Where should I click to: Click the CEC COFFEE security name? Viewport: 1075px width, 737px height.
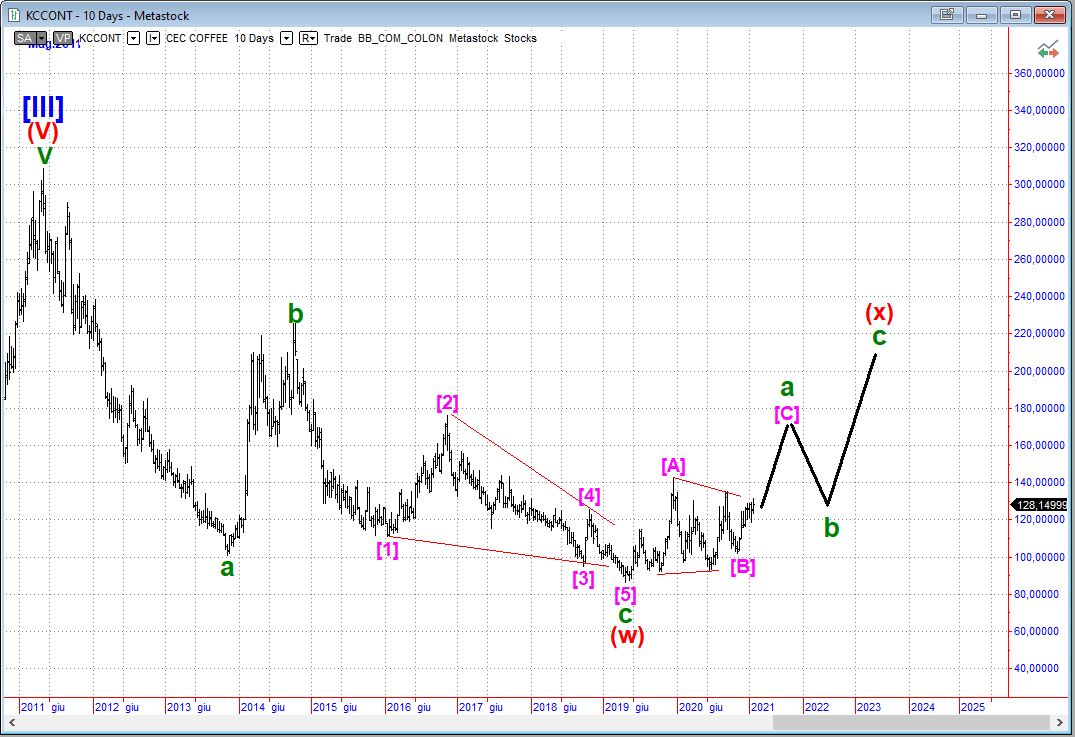(x=197, y=38)
